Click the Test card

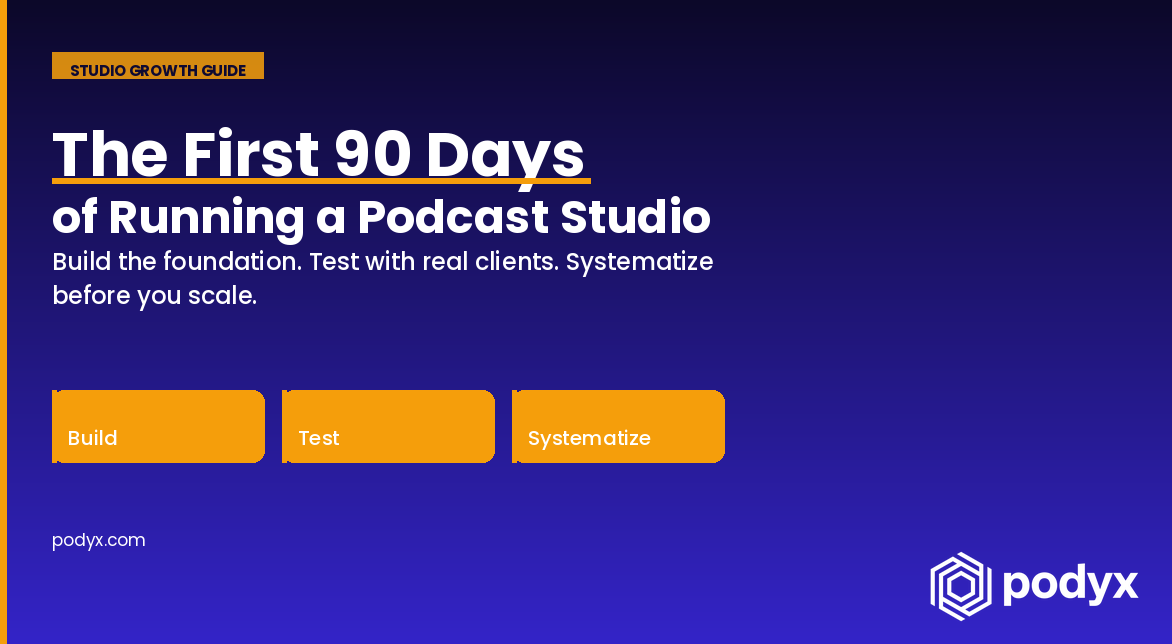pyautogui.click(x=389, y=427)
